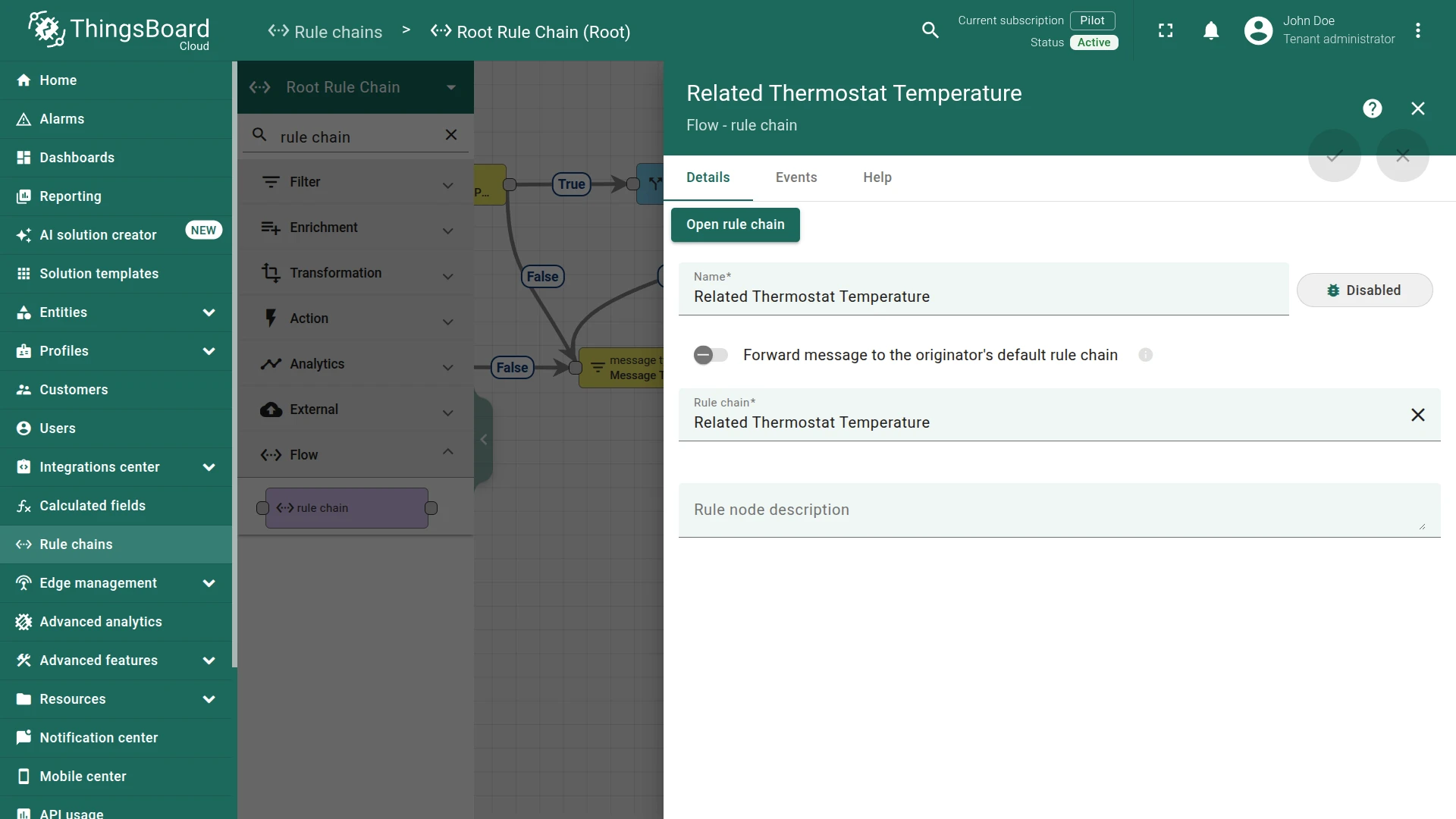1456x819 pixels.
Task: Discard changes with the round X button
Action: [x=1402, y=156]
